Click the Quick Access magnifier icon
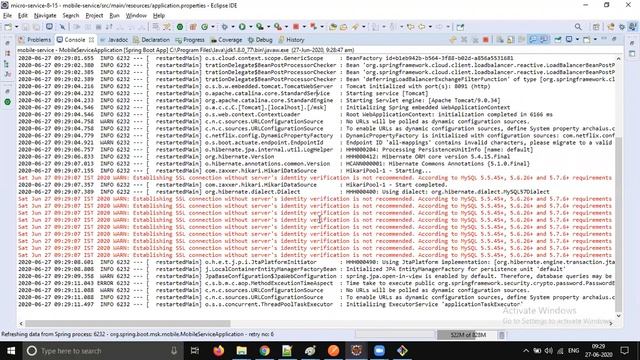Screen dimensions: 640x360 click(578, 27)
